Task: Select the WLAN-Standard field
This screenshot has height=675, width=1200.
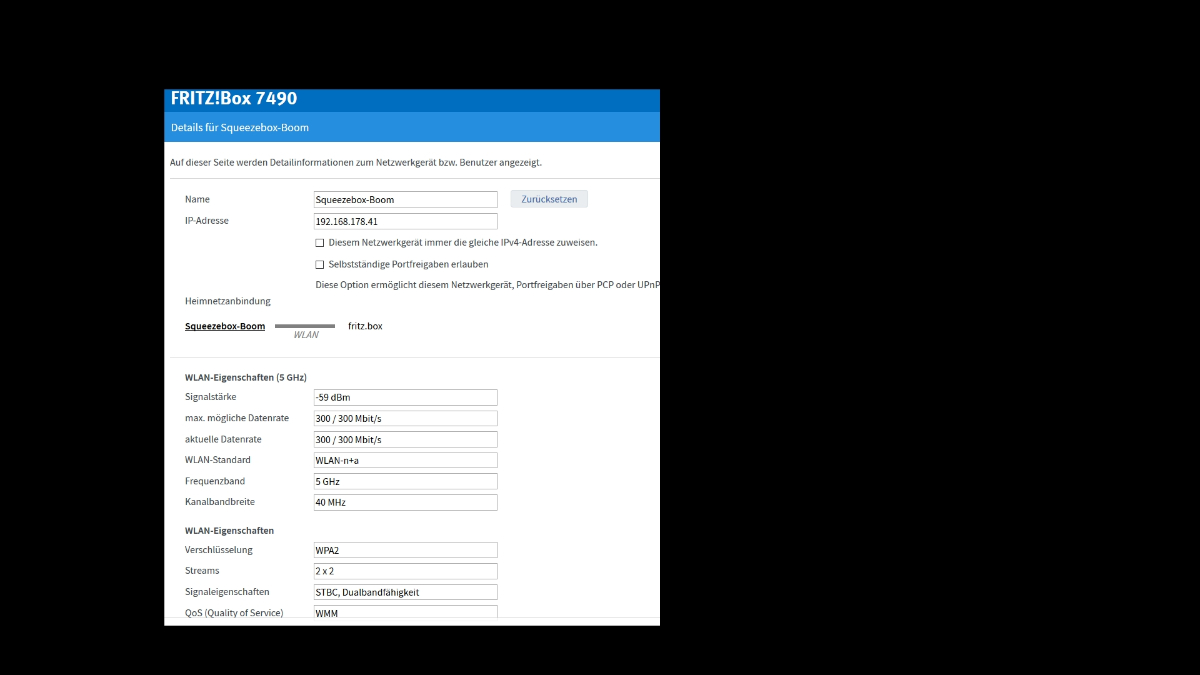Action: point(405,460)
